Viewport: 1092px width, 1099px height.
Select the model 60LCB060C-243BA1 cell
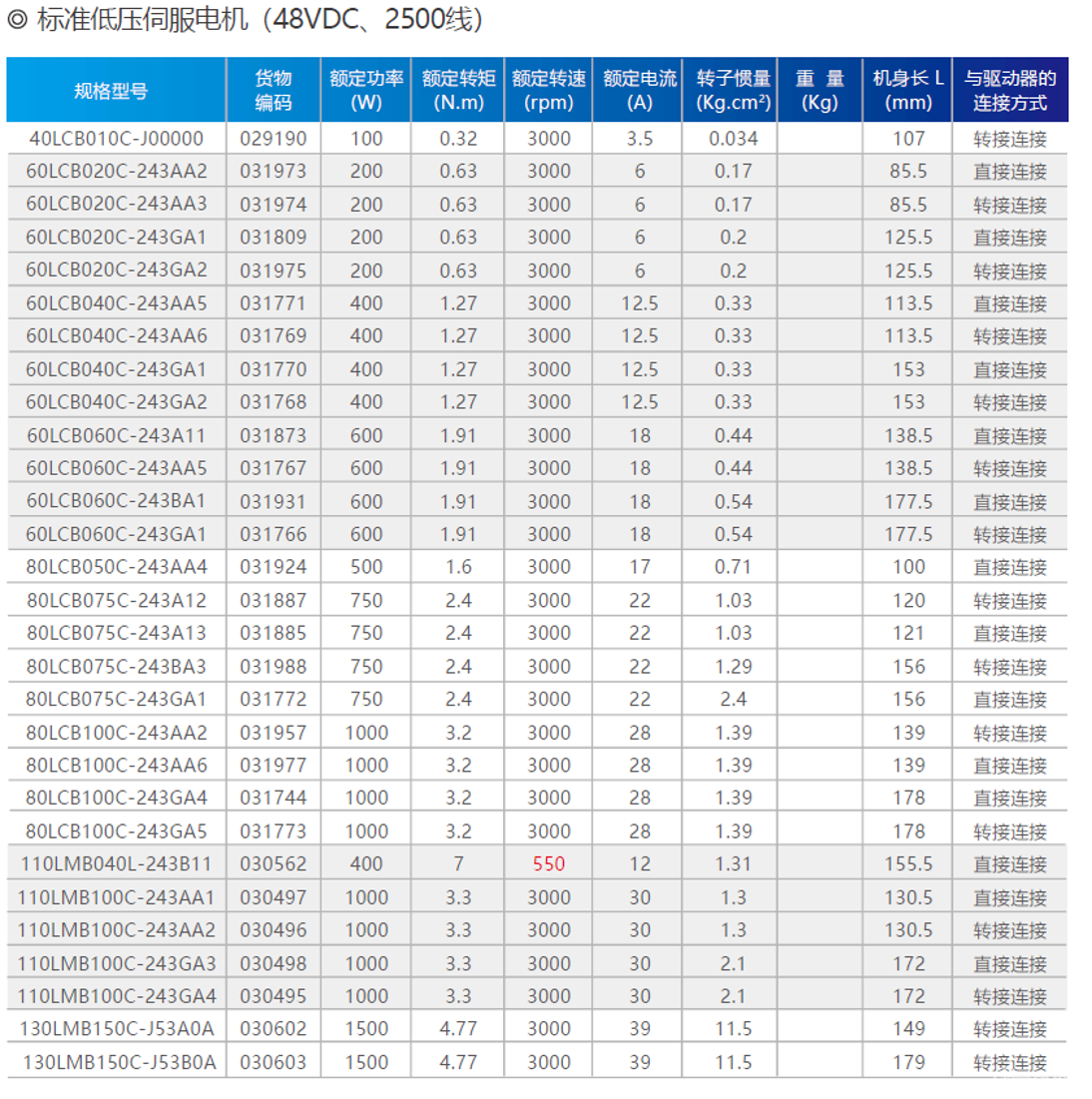click(116, 501)
